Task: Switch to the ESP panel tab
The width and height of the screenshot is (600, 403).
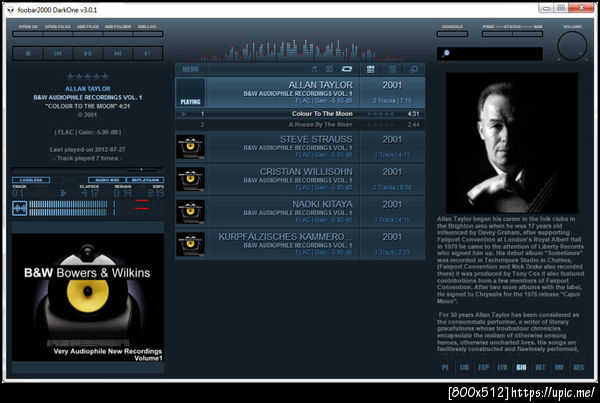Action: point(483,367)
